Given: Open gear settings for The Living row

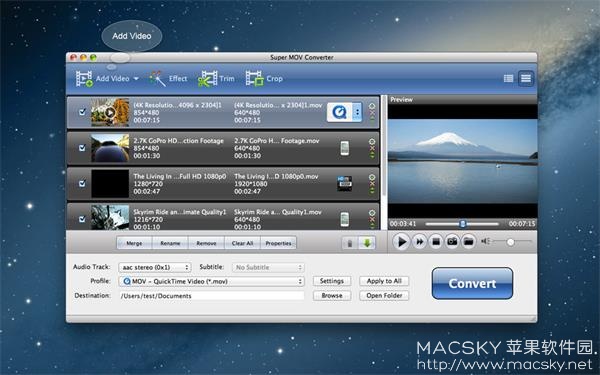Looking at the screenshot, I should 372,177.
